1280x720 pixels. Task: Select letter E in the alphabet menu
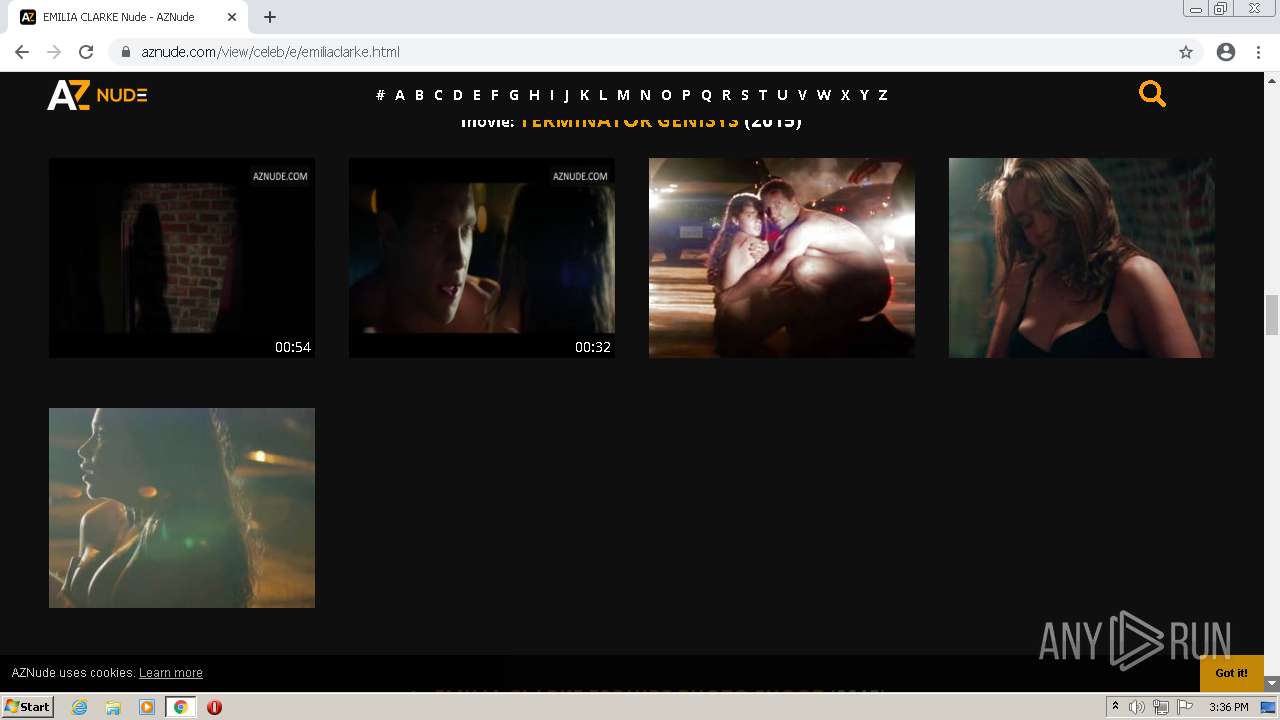[476, 95]
